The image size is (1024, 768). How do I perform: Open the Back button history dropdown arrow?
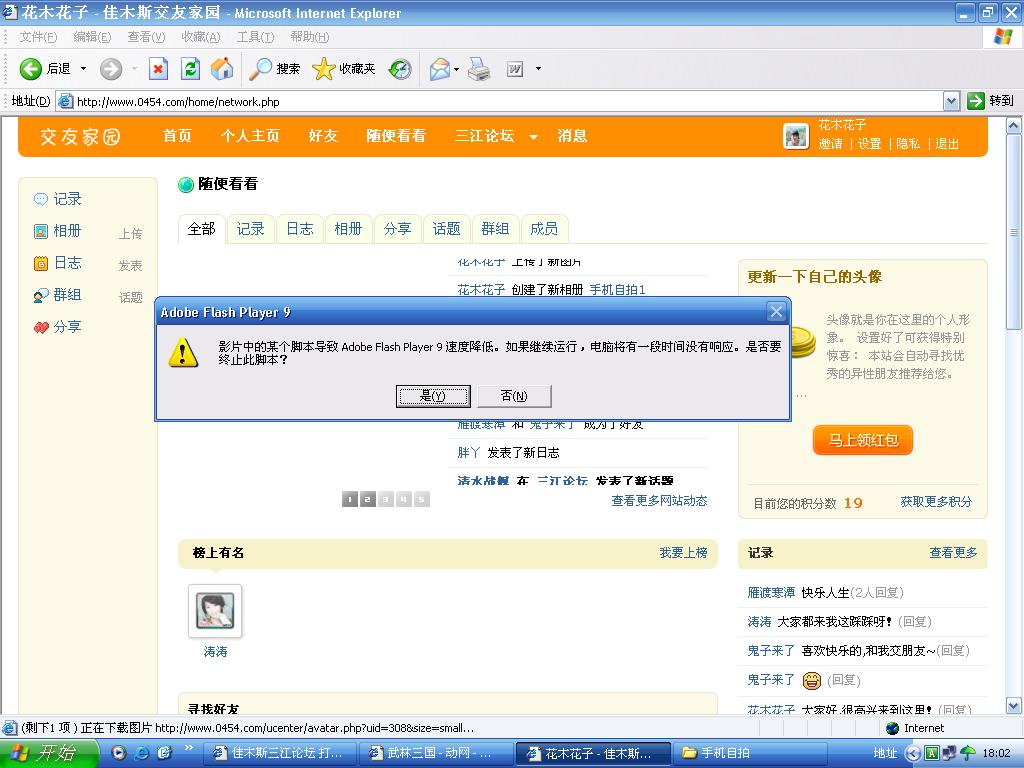click(x=83, y=69)
